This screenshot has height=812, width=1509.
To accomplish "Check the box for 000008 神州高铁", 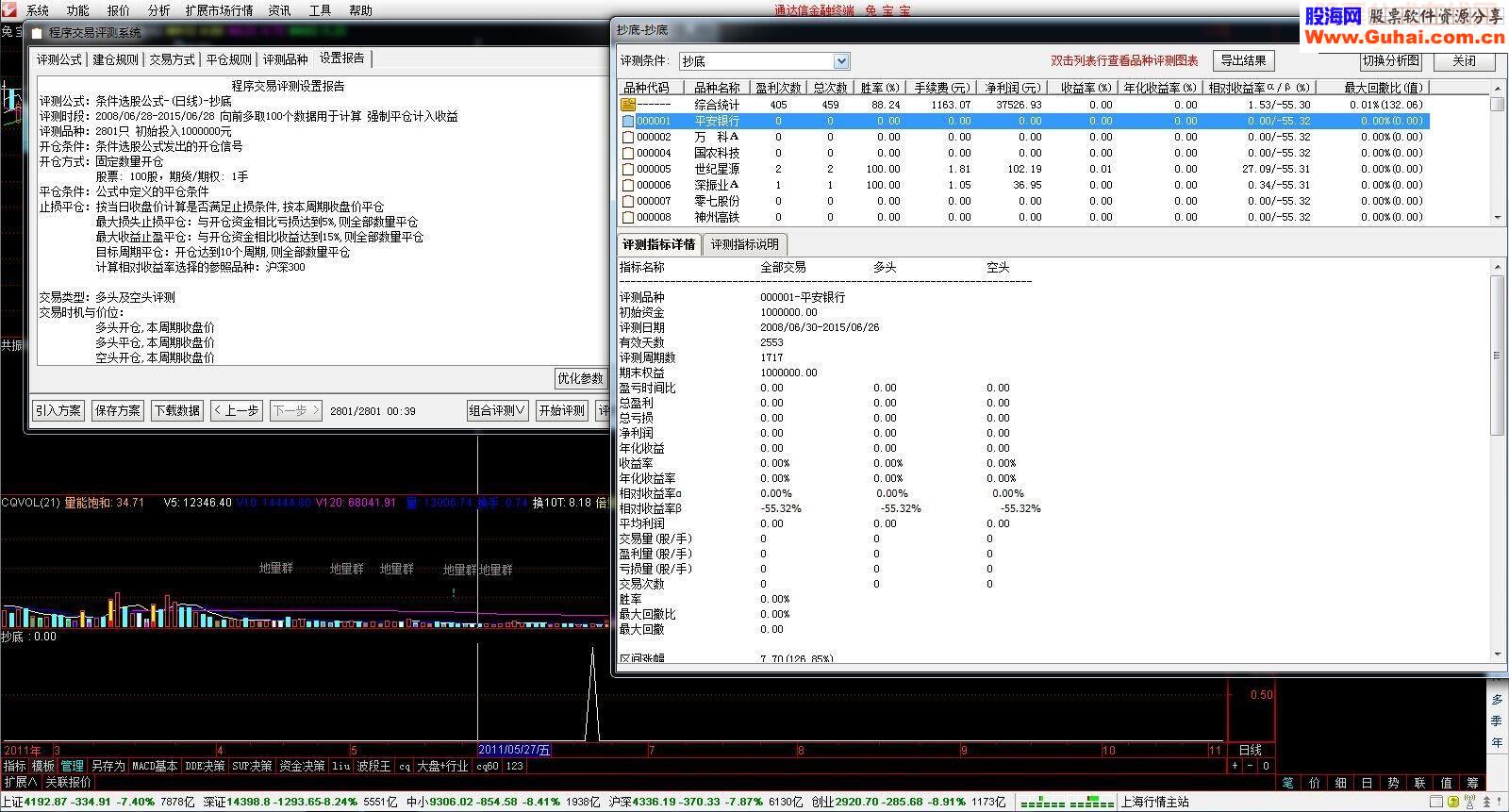I will (x=628, y=217).
